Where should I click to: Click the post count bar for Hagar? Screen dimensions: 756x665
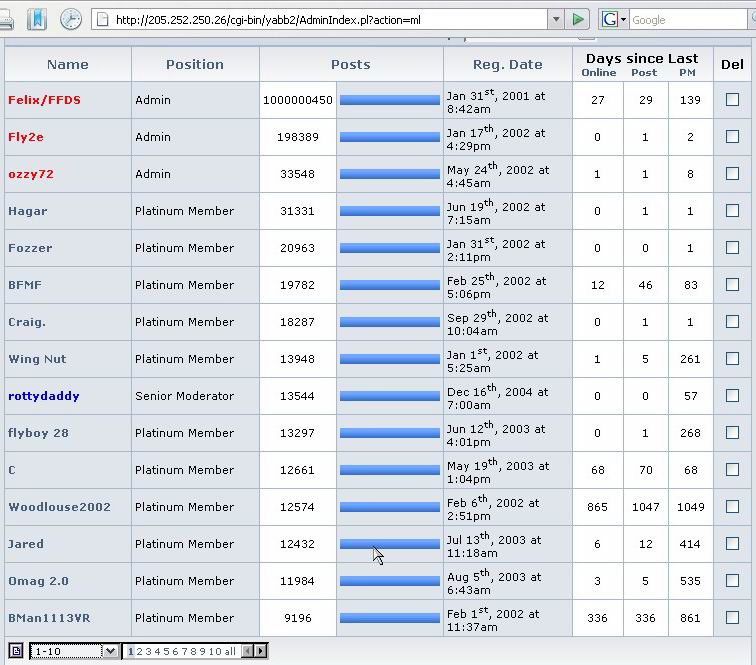point(389,211)
